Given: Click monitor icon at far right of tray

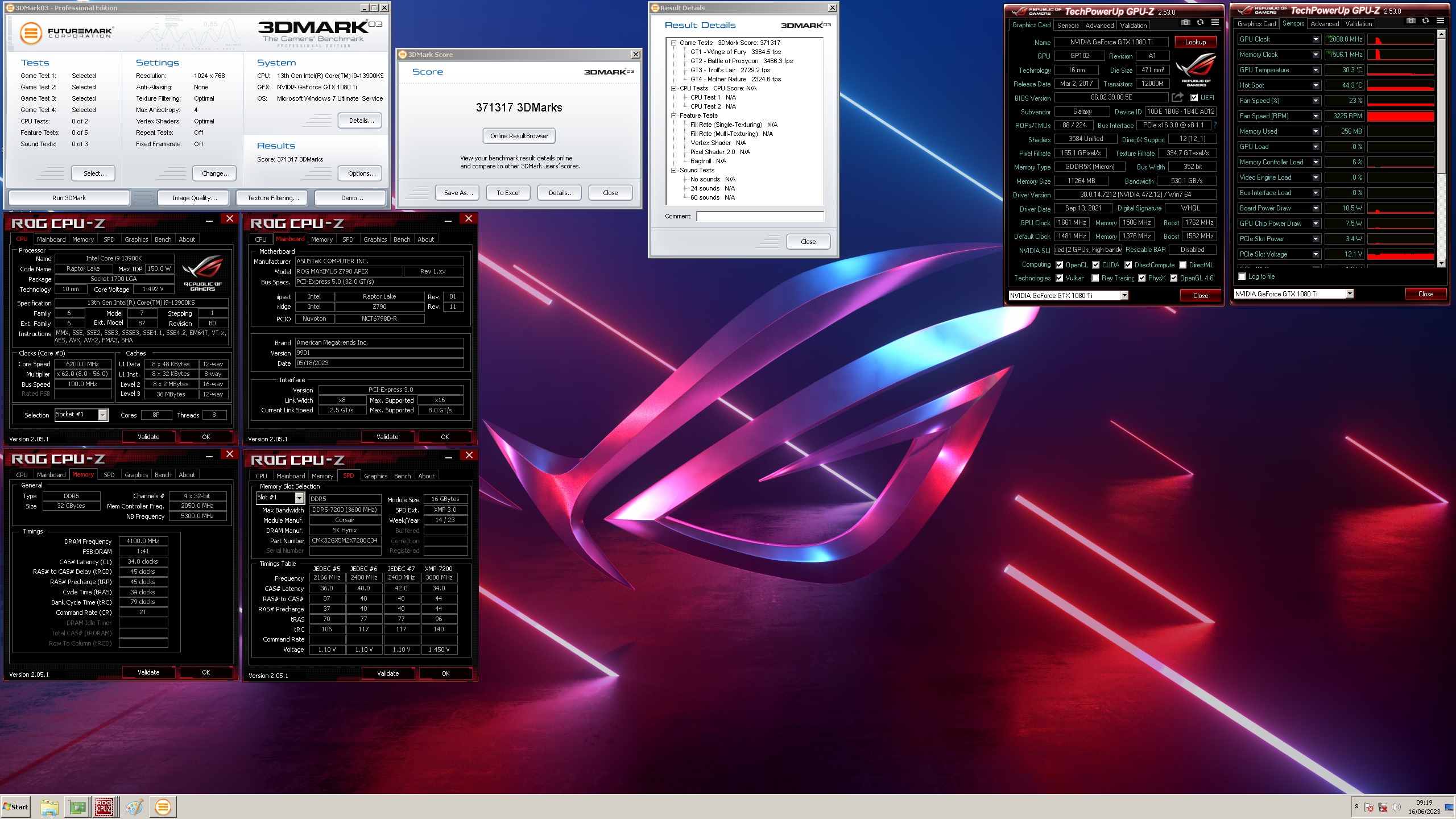Looking at the screenshot, I should point(1449,807).
